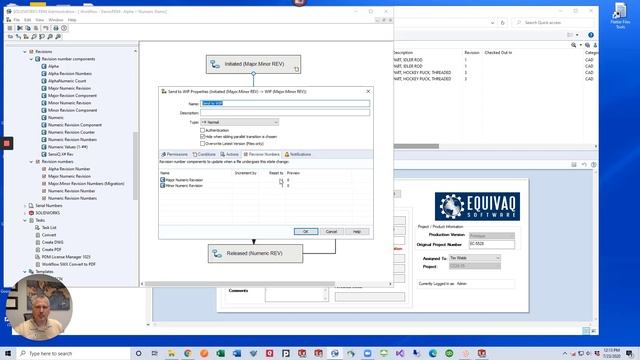The image size is (640, 360).
Task: Click the Description input field
Action: (x=285, y=113)
